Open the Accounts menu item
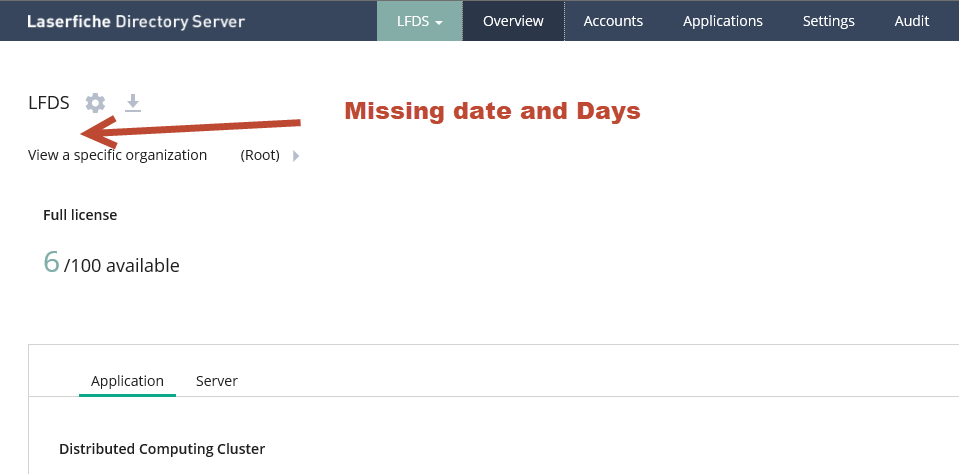Viewport: 959px width, 474px height. coord(613,21)
